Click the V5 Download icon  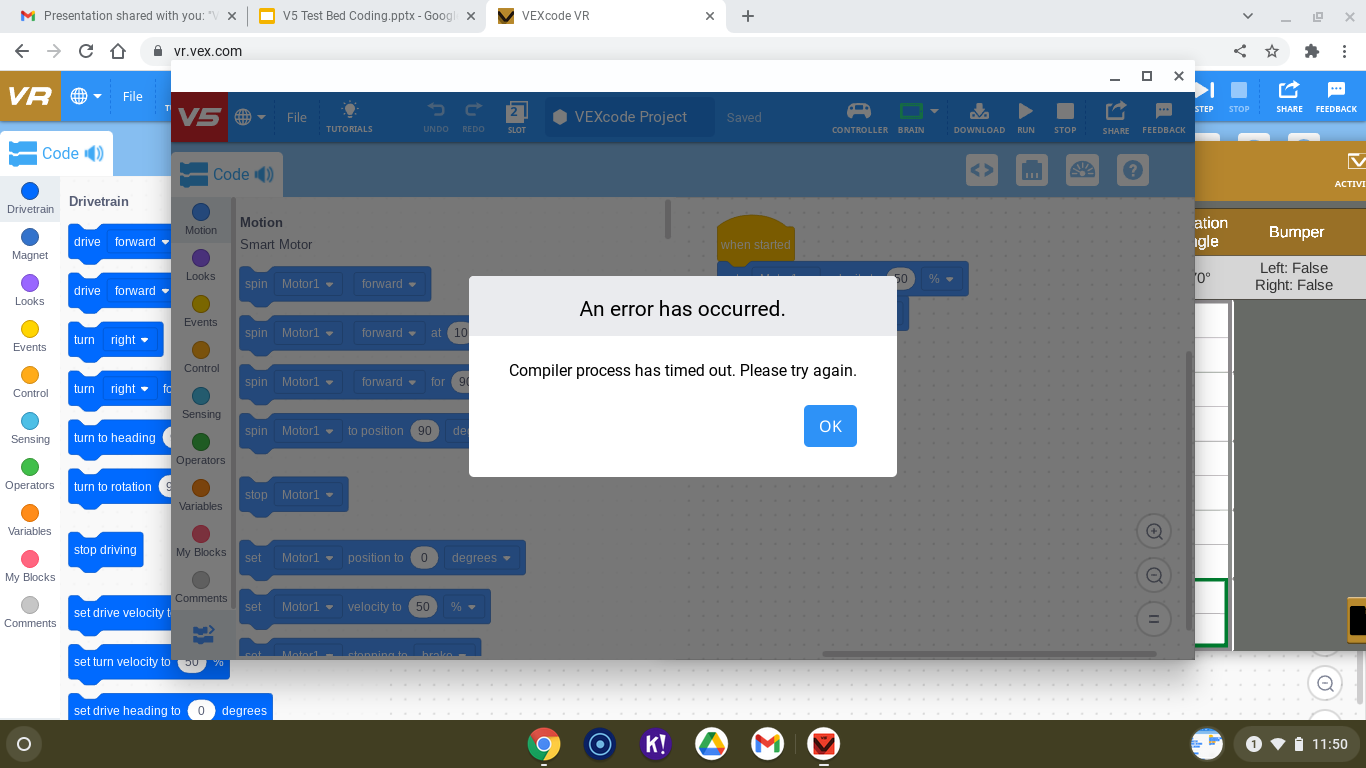[x=979, y=117]
